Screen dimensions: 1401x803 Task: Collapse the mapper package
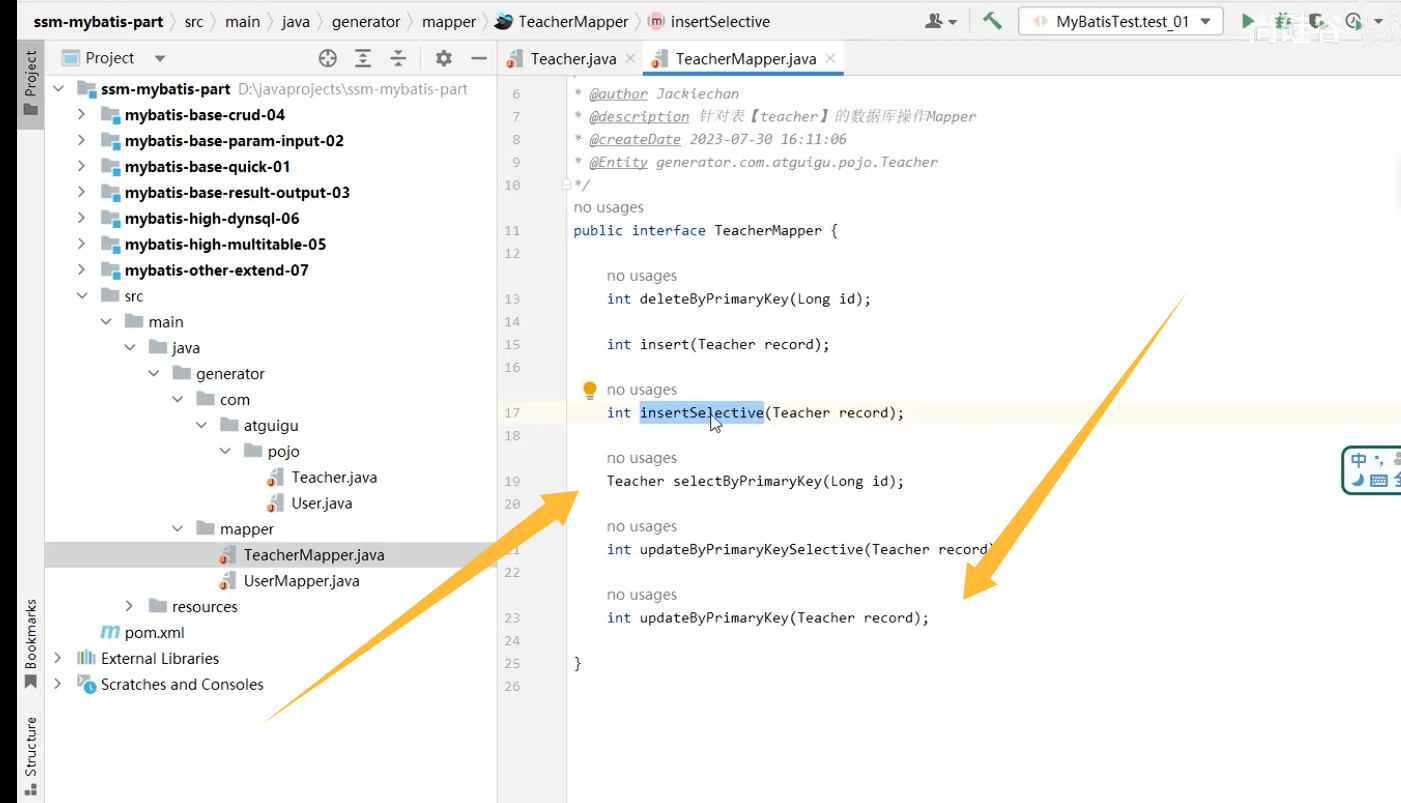click(x=178, y=529)
